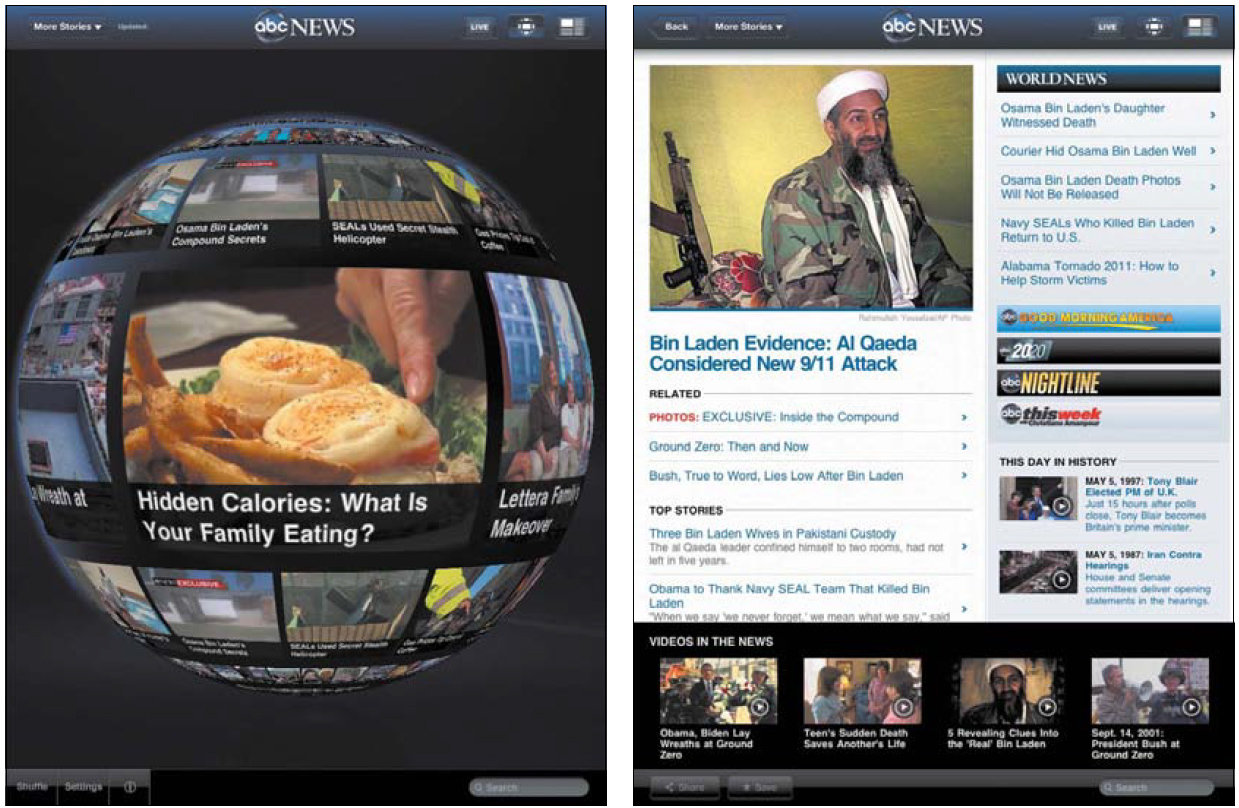Play Tony Blair Elected PM video thumbnail

(1038, 498)
